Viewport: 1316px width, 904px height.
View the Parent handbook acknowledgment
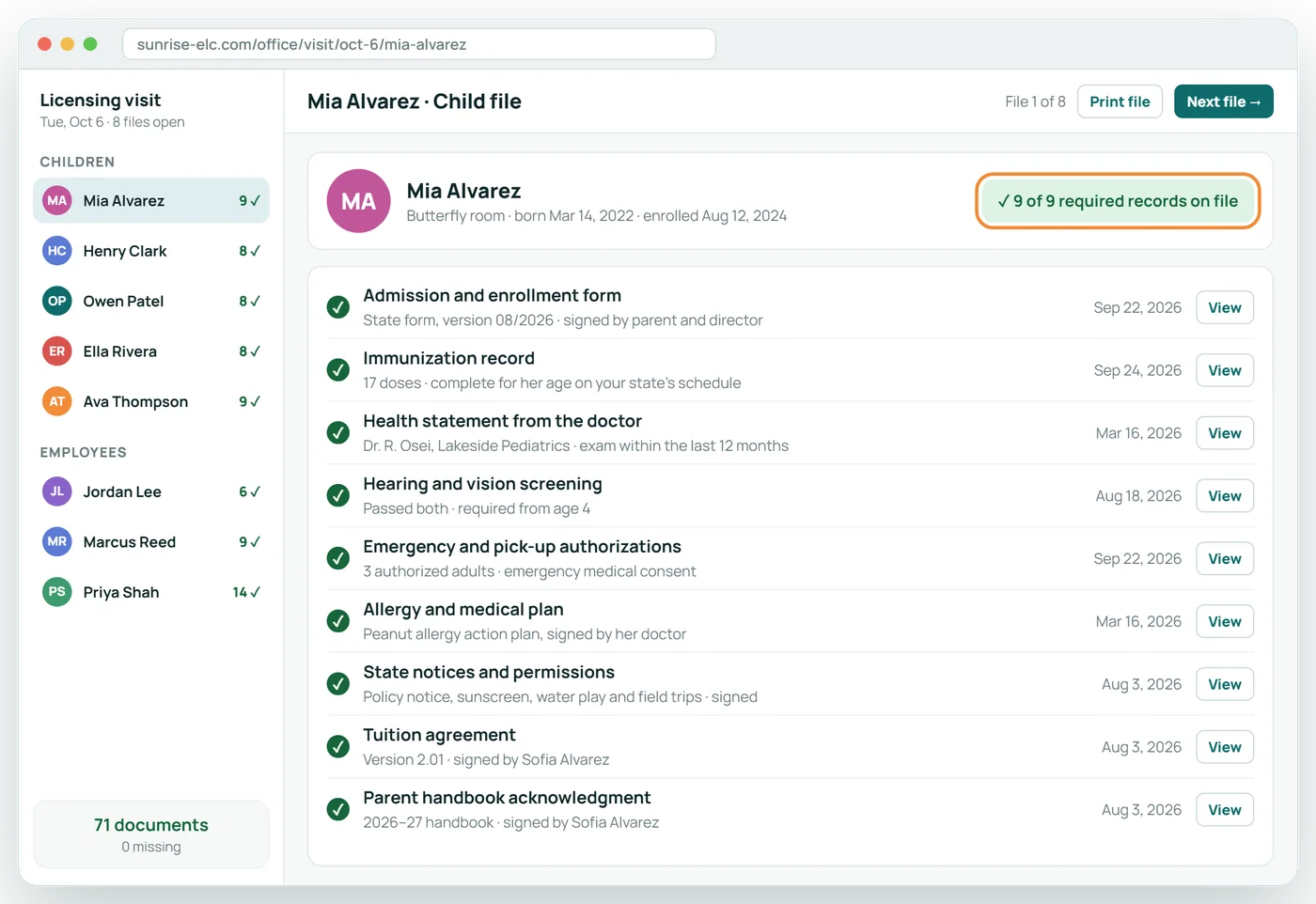[x=1225, y=810]
